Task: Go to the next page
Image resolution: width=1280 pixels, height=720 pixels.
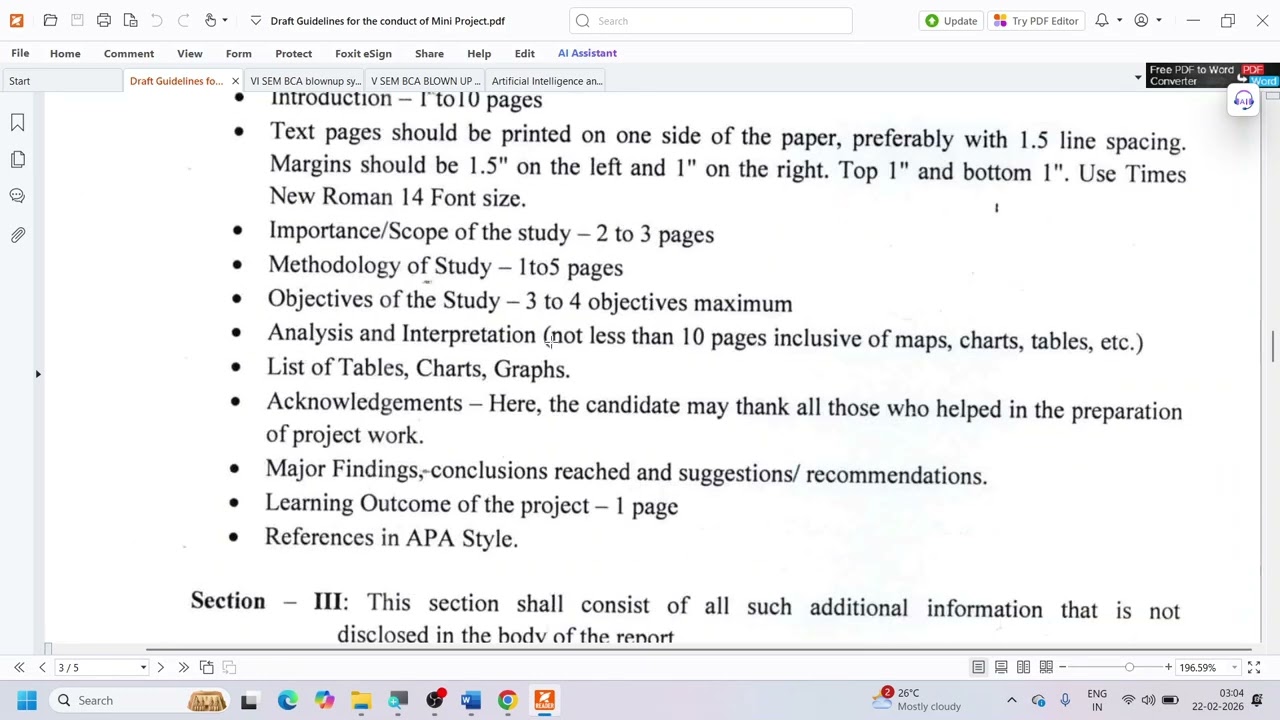Action: (160, 667)
